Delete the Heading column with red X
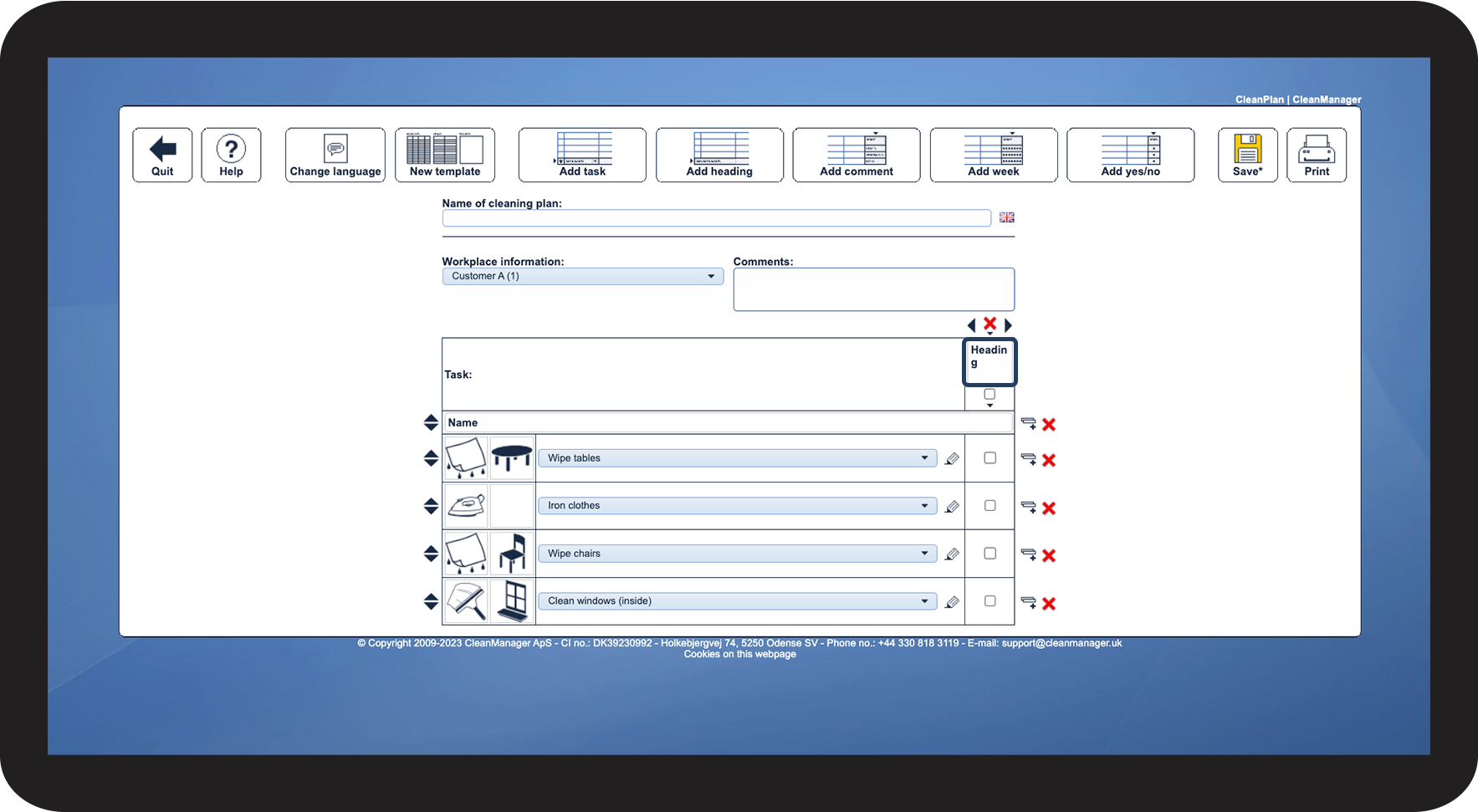This screenshot has width=1478, height=812. [990, 324]
